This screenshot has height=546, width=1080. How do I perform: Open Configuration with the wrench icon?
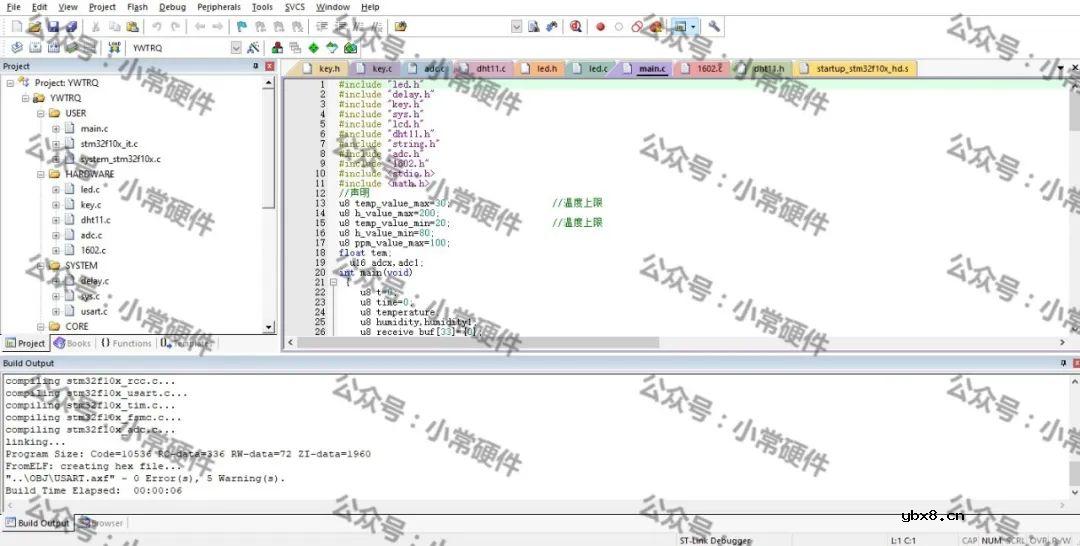point(714,26)
